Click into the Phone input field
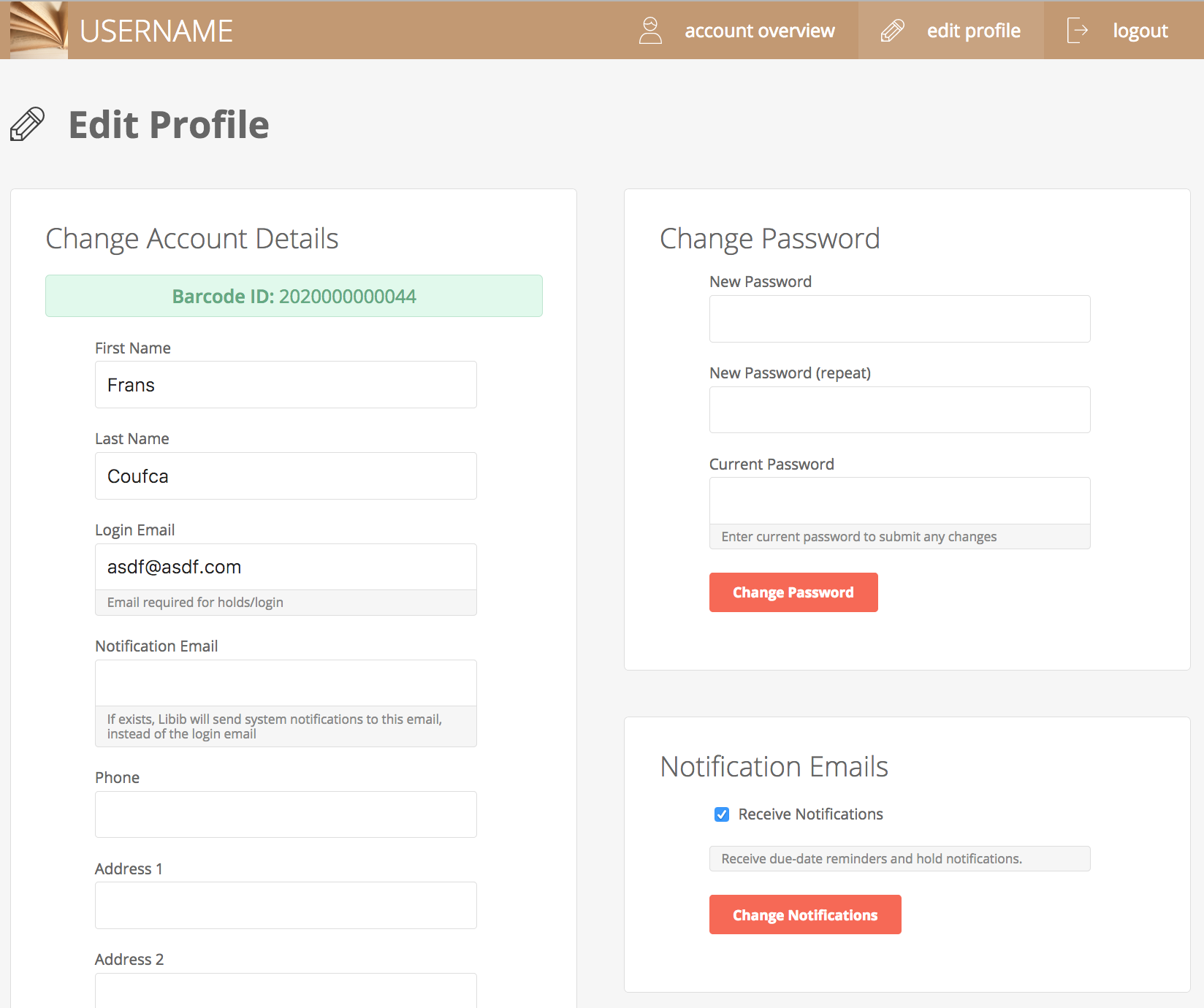Viewport: 1204px width, 1008px height. pos(286,814)
